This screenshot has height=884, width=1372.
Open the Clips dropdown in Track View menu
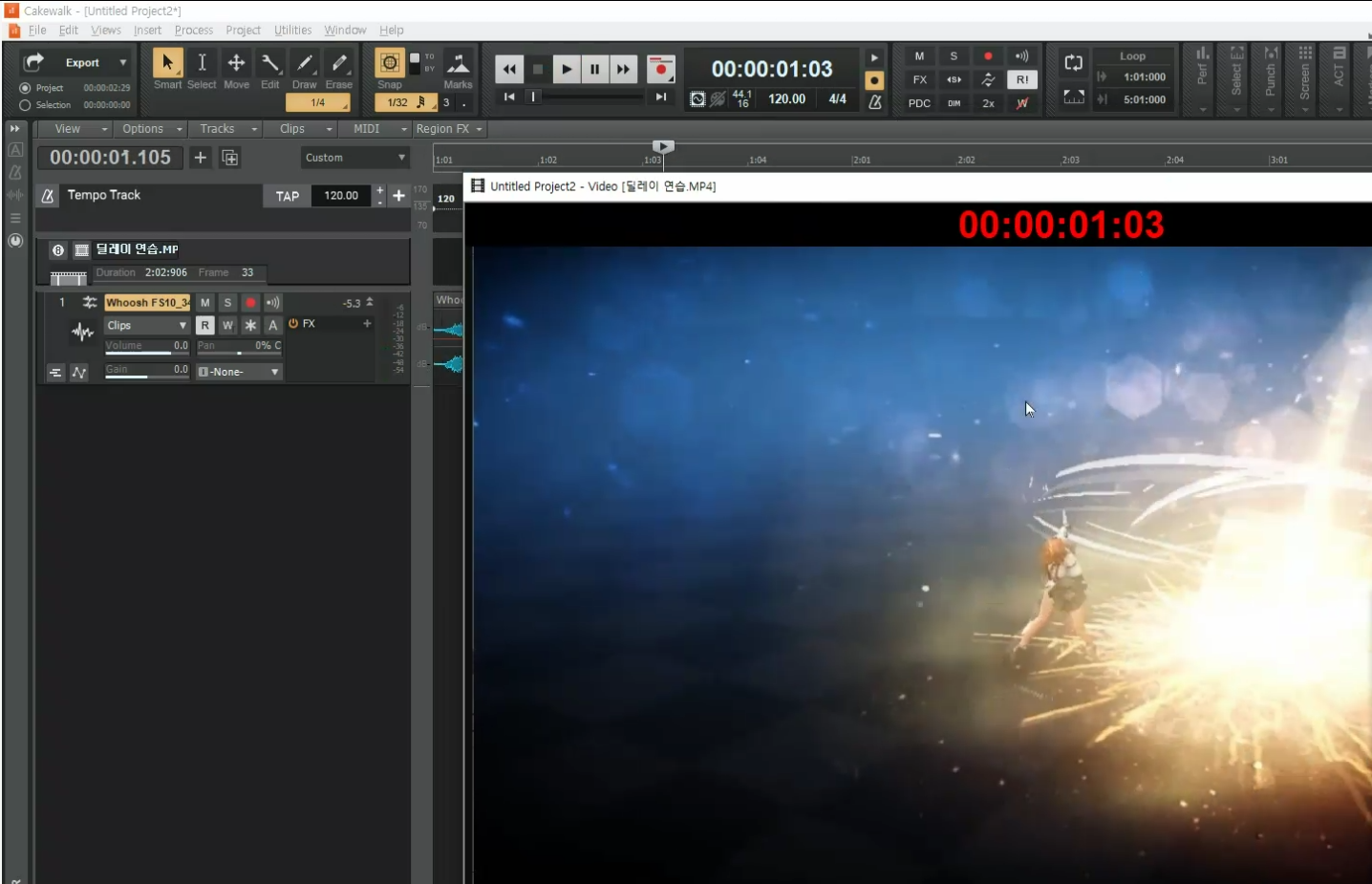301,129
